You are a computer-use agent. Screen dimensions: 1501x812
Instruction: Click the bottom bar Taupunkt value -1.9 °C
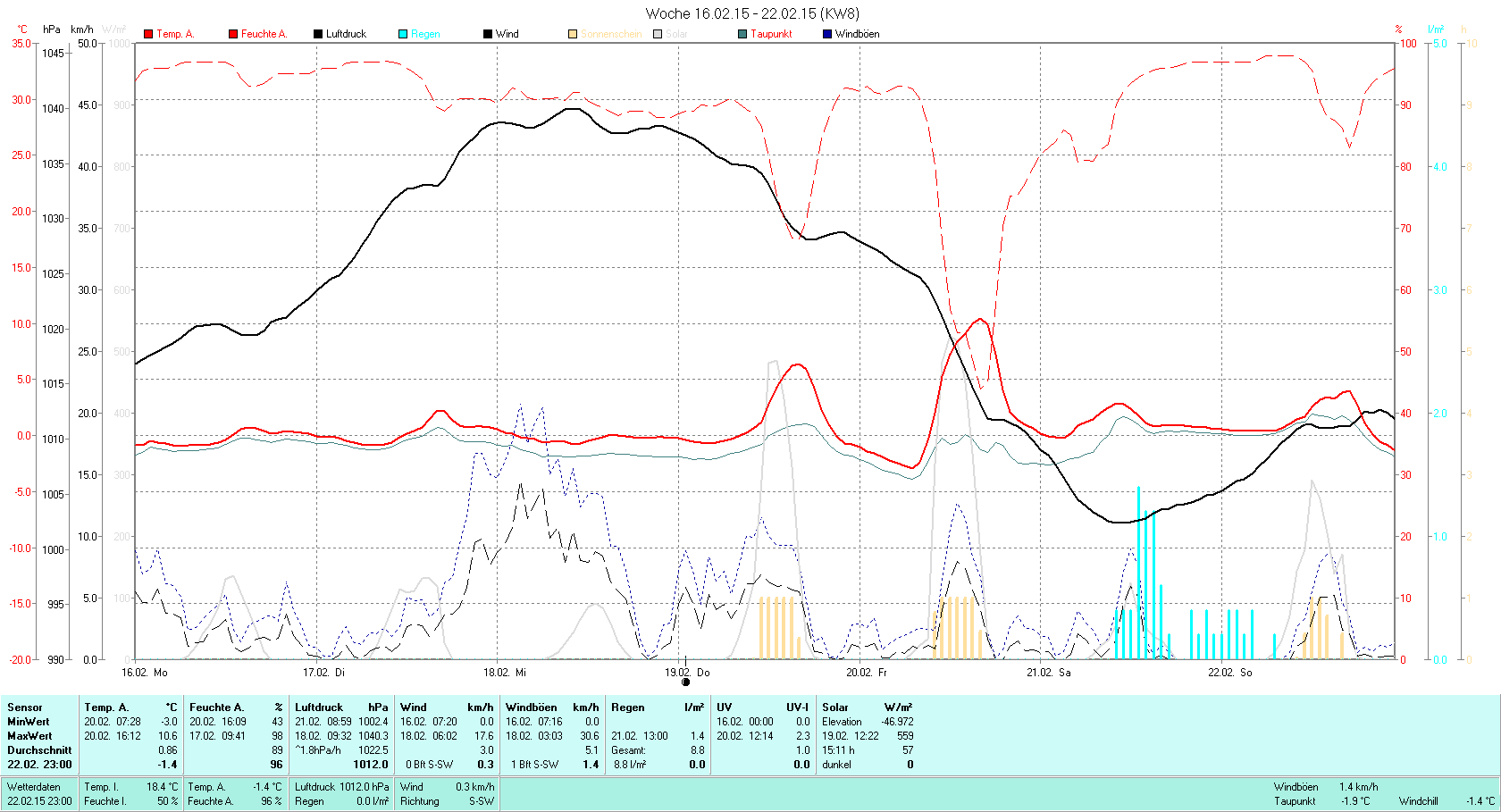(1354, 800)
